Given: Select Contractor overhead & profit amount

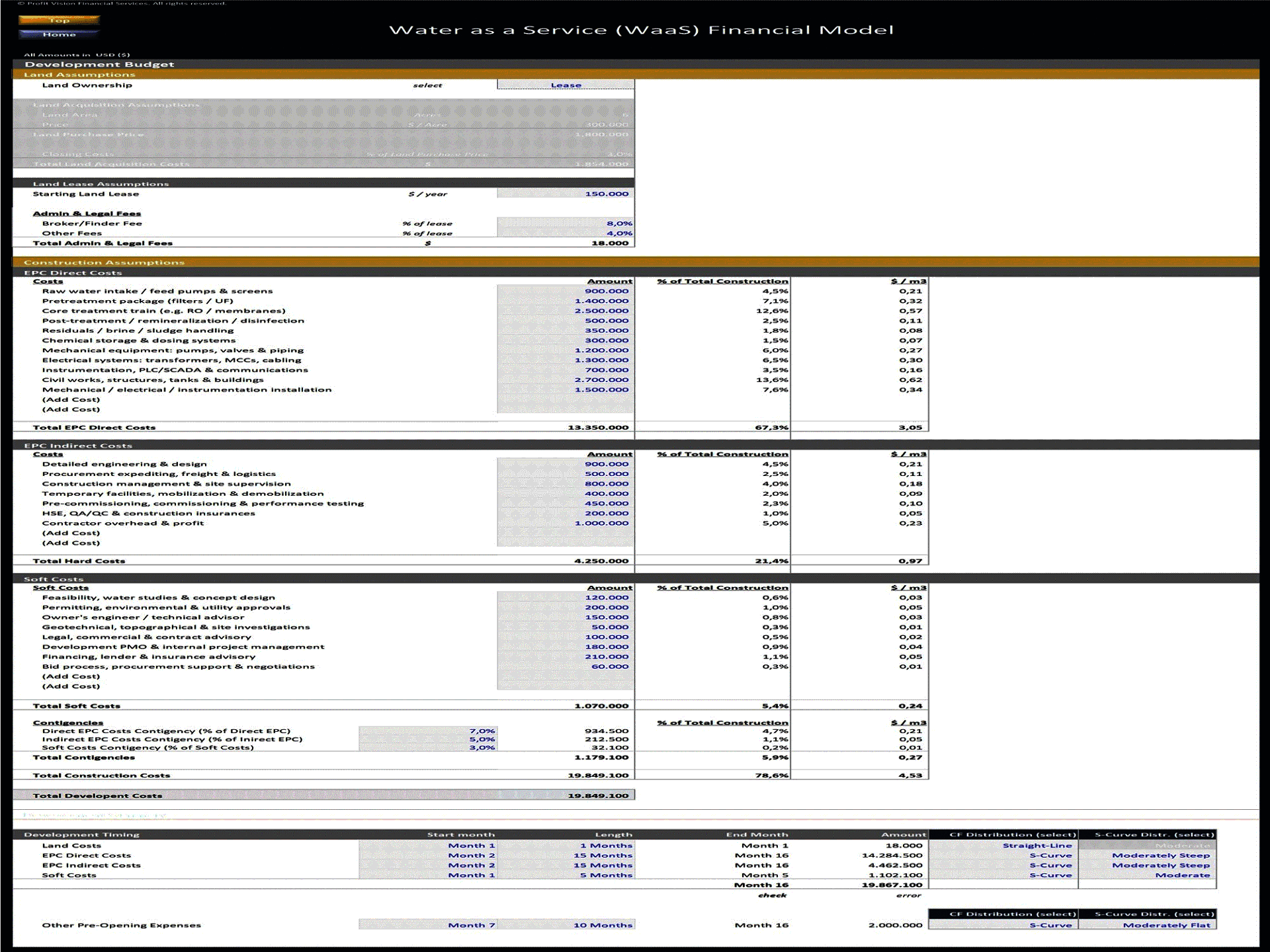Looking at the screenshot, I should click(566, 523).
